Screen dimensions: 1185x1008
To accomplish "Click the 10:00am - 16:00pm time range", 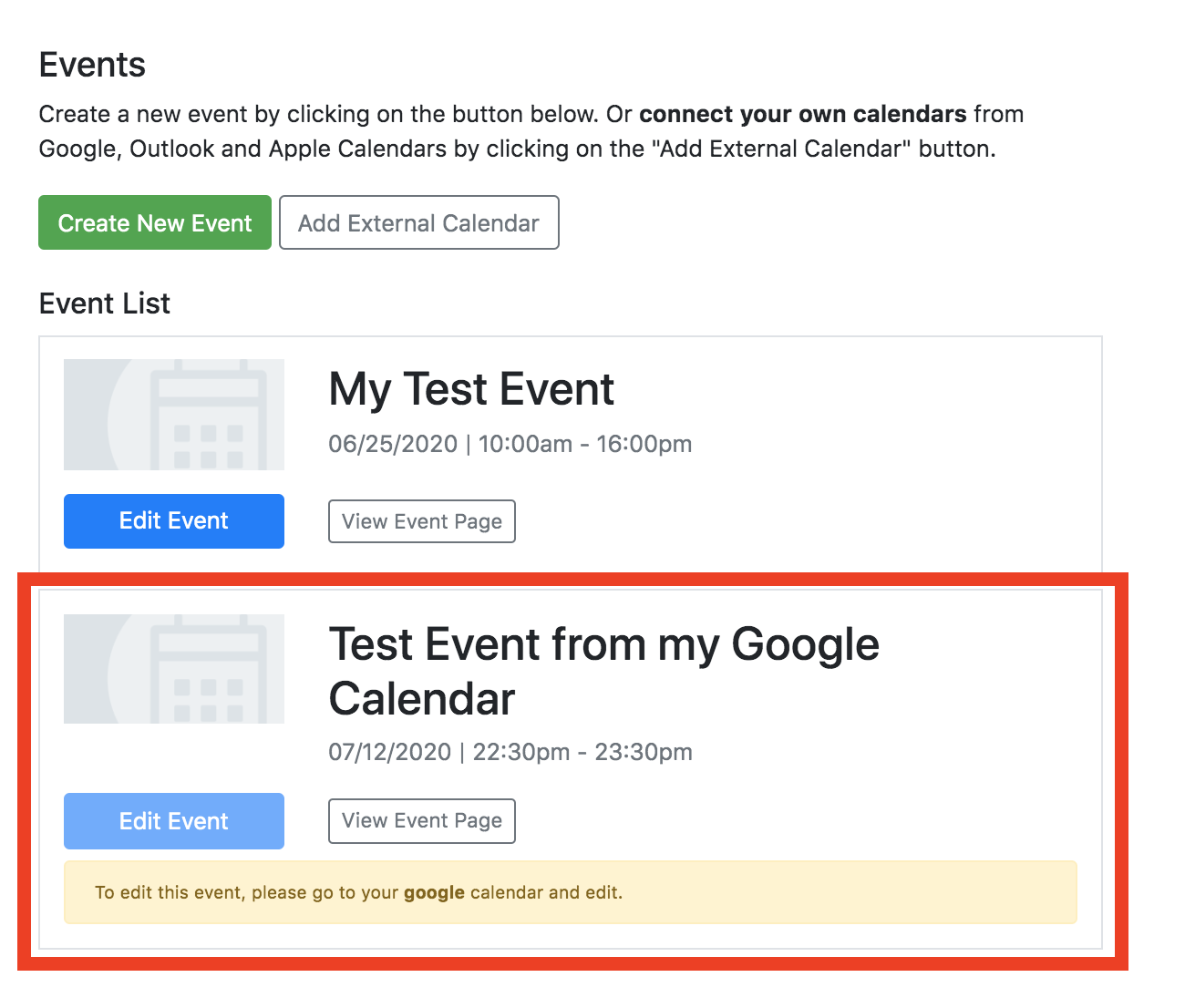I will 584,444.
